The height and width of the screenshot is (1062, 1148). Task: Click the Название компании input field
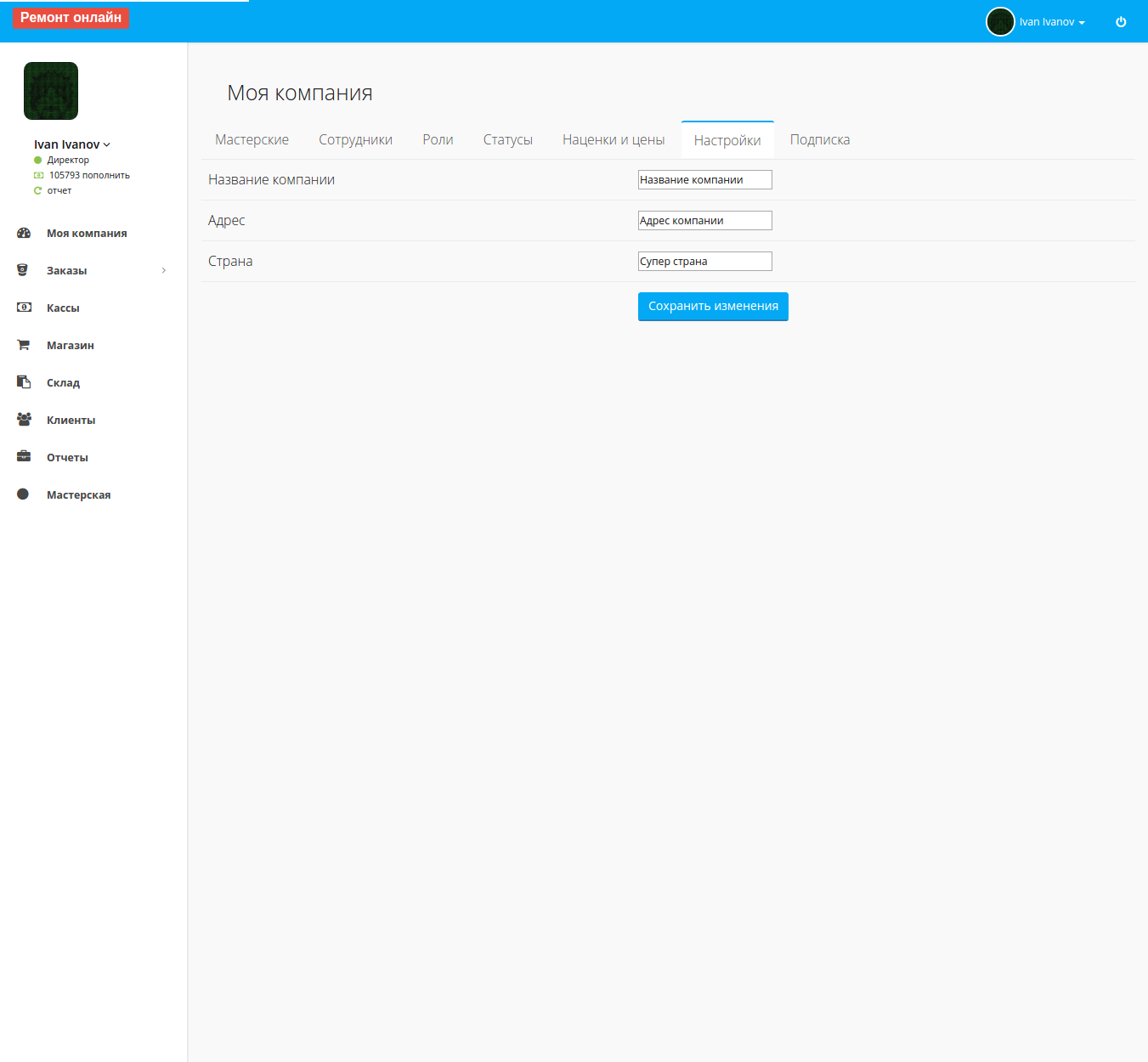tap(705, 180)
